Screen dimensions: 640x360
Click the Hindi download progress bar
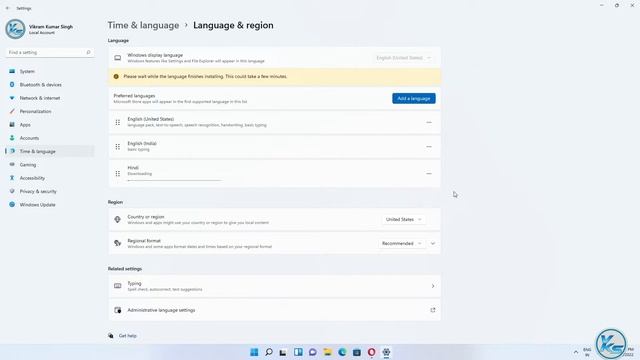(x=175, y=180)
